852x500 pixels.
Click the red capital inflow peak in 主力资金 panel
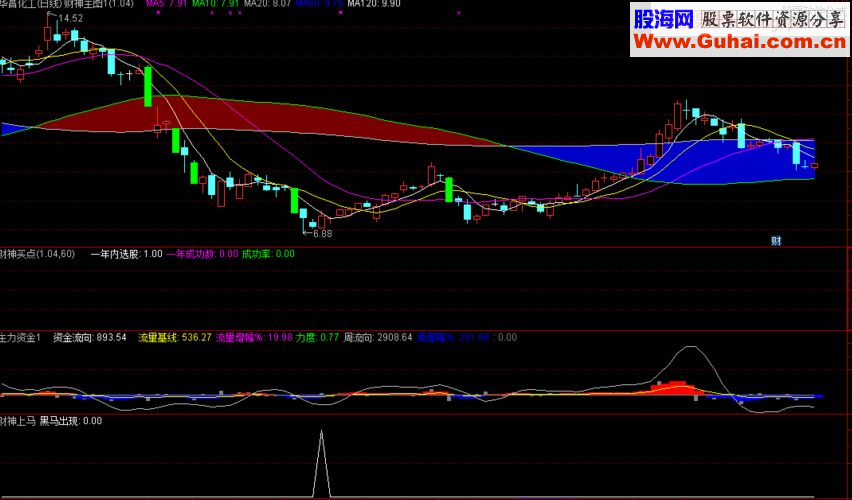pos(676,388)
